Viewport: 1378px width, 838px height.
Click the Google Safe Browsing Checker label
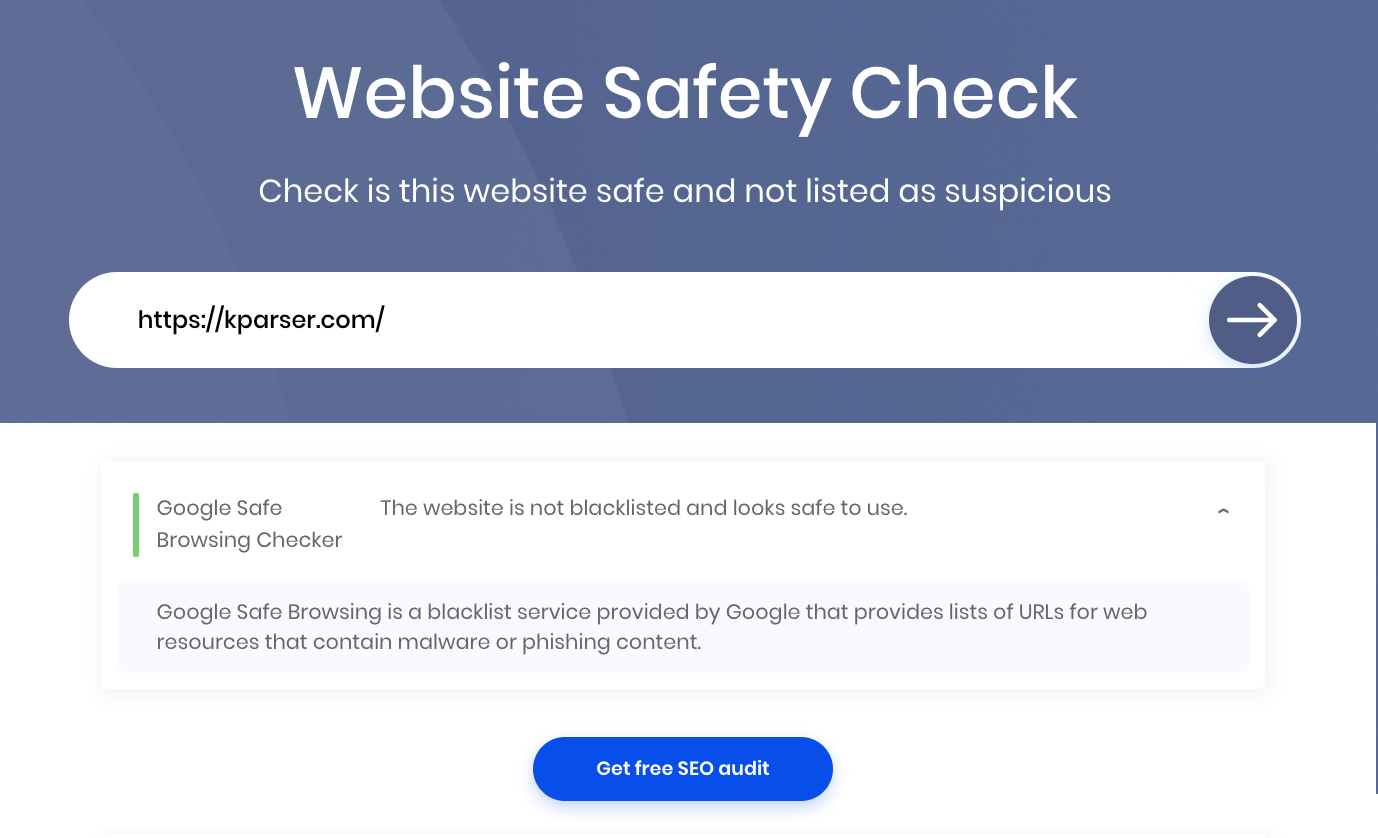click(x=249, y=524)
